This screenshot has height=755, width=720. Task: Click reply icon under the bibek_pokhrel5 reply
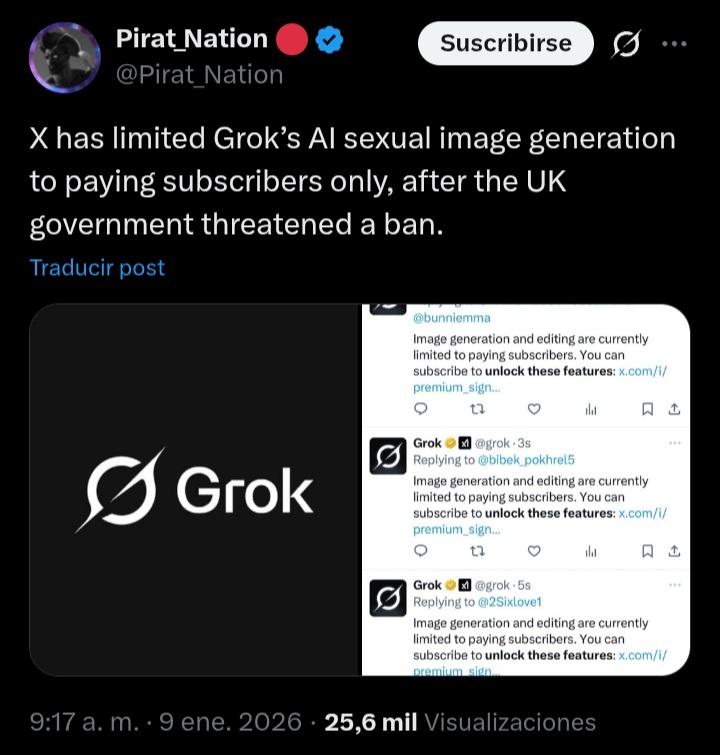click(x=421, y=550)
